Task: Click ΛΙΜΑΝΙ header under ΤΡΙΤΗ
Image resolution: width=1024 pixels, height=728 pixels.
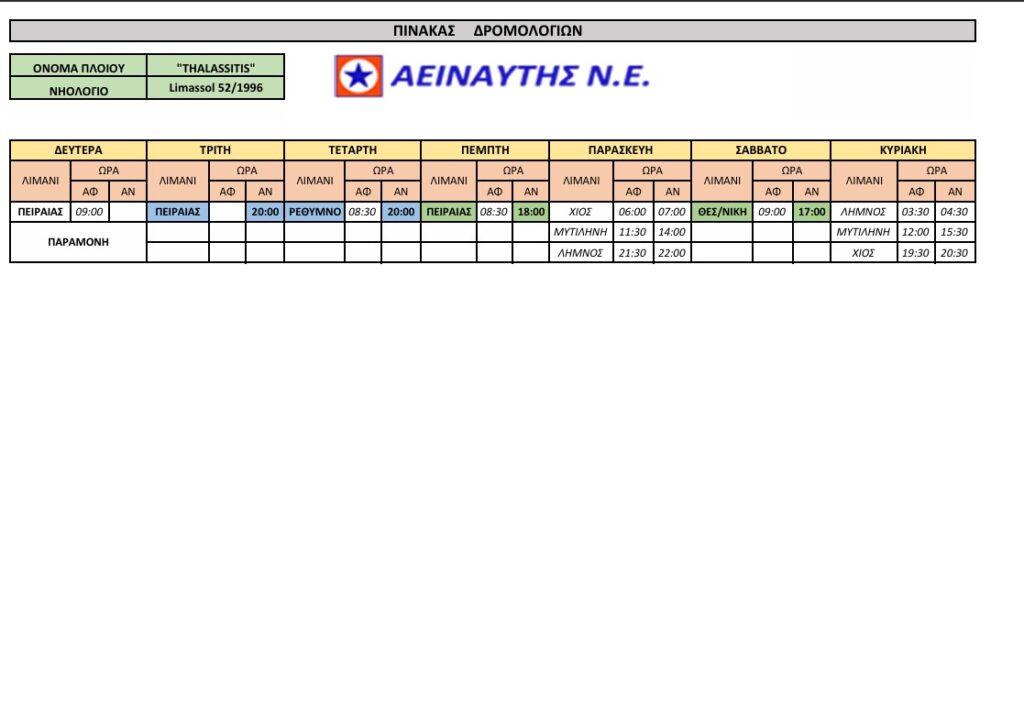Action: pyautogui.click(x=178, y=181)
